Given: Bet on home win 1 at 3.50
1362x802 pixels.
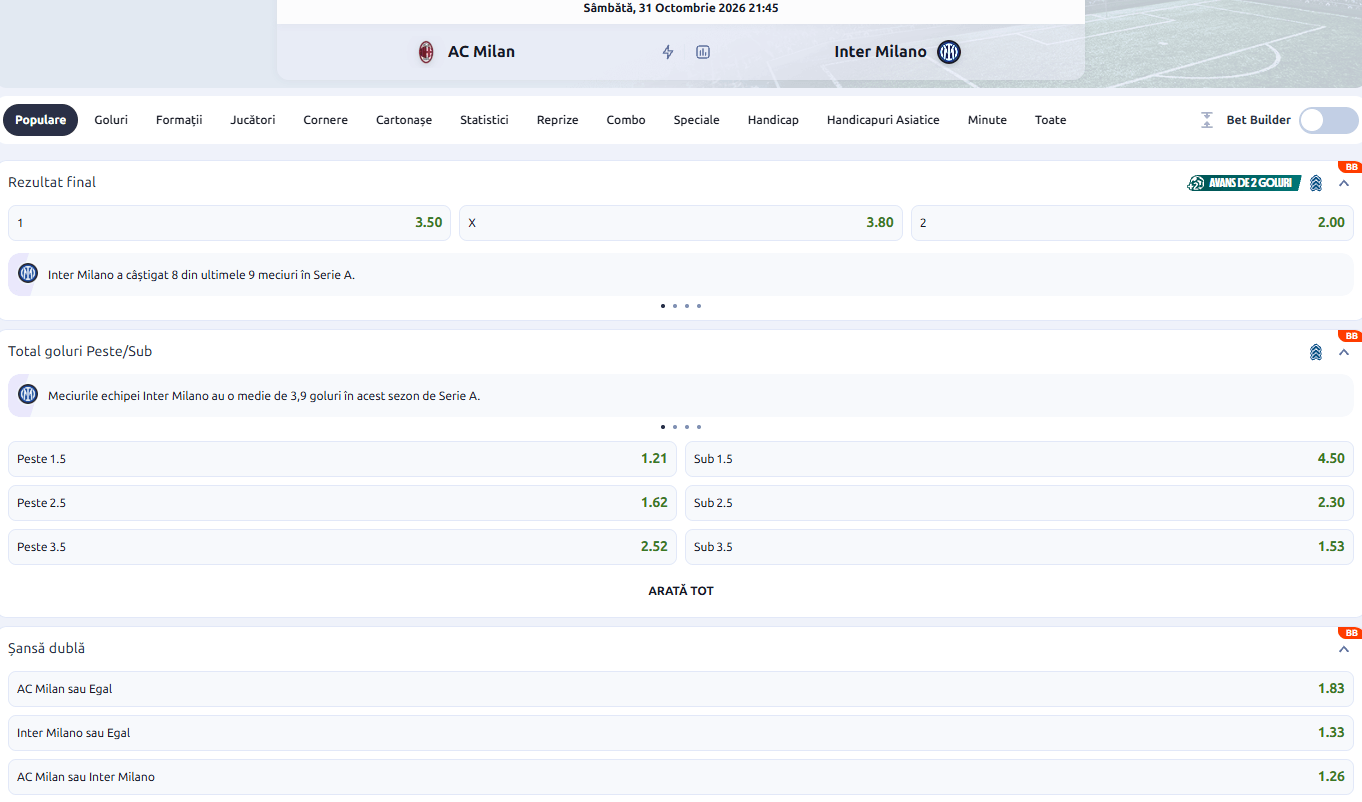Looking at the screenshot, I should pyautogui.click(x=229, y=223).
